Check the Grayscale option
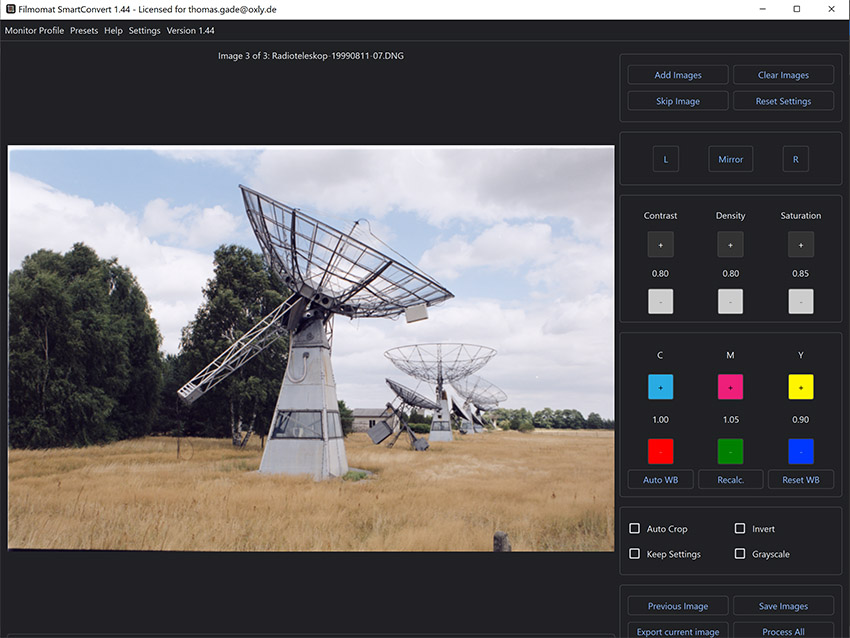Viewport: 850px width, 638px height. (x=740, y=554)
